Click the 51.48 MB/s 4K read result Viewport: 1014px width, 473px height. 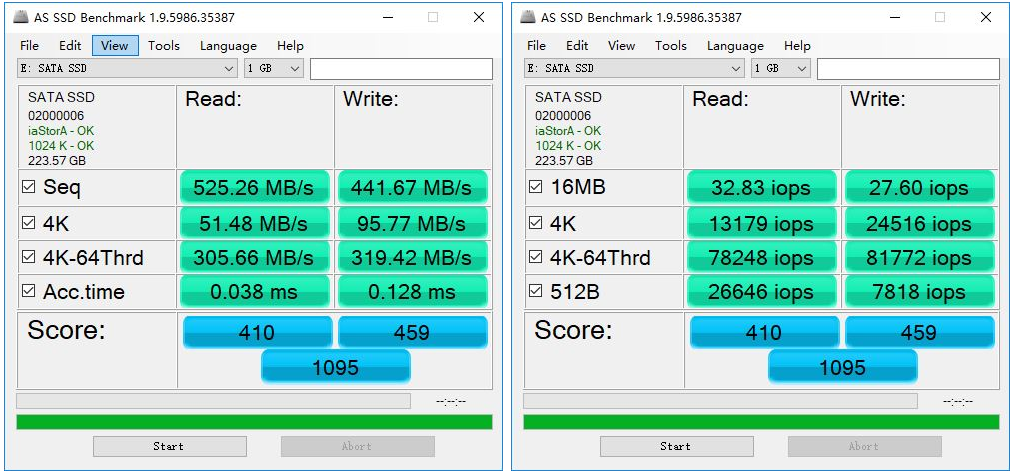[255, 223]
